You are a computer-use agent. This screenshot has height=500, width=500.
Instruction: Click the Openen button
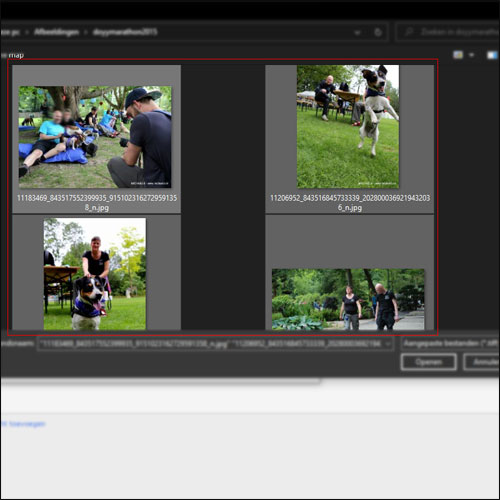[429, 362]
